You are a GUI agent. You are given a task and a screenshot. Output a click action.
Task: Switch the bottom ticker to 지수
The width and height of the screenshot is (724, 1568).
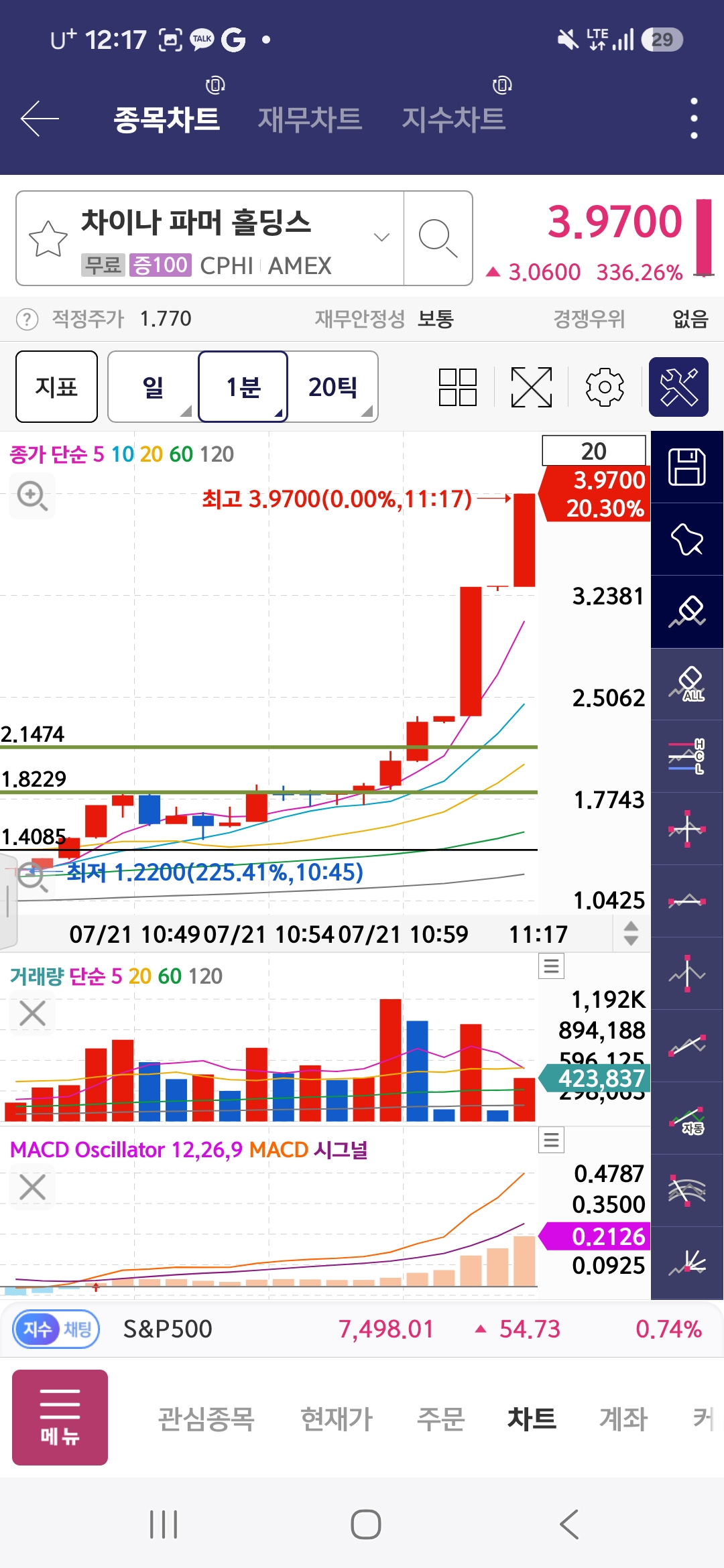tap(38, 1329)
